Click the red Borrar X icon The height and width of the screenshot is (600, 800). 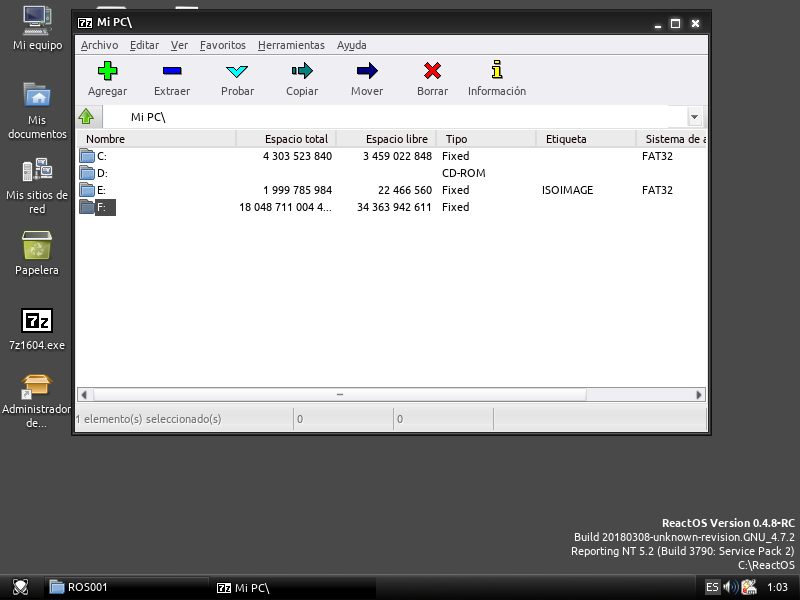(432, 71)
